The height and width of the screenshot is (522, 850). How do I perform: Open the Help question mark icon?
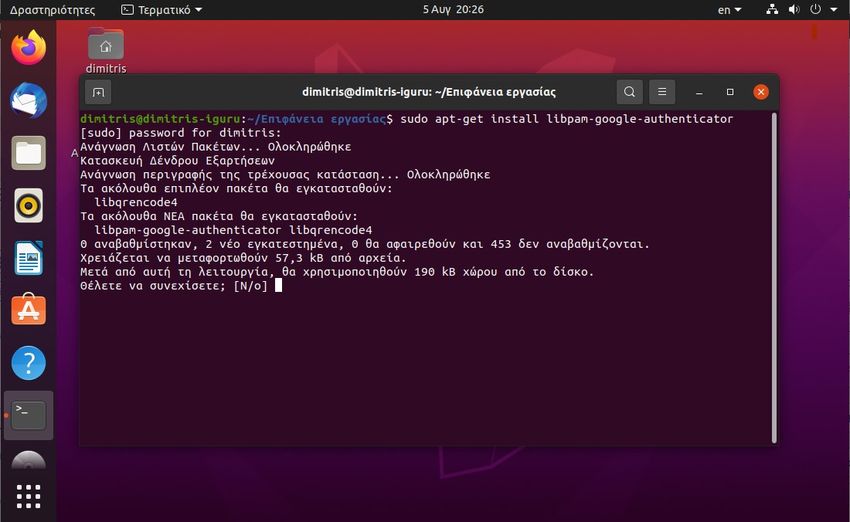click(29, 363)
